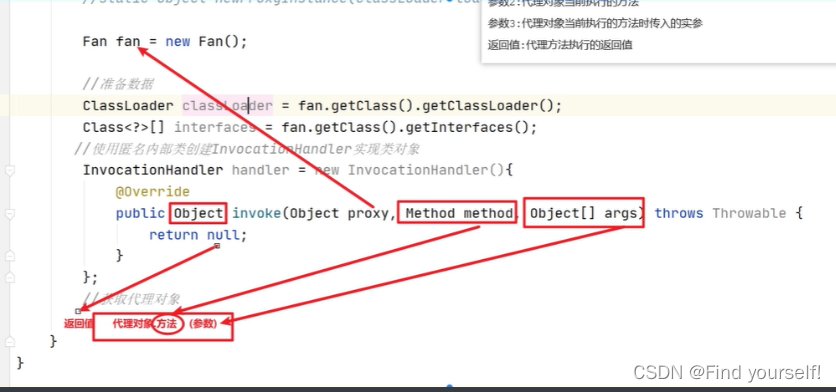The height and width of the screenshot is (392, 836).
Task: Click the "@Override" annotation
Action: tap(152, 192)
